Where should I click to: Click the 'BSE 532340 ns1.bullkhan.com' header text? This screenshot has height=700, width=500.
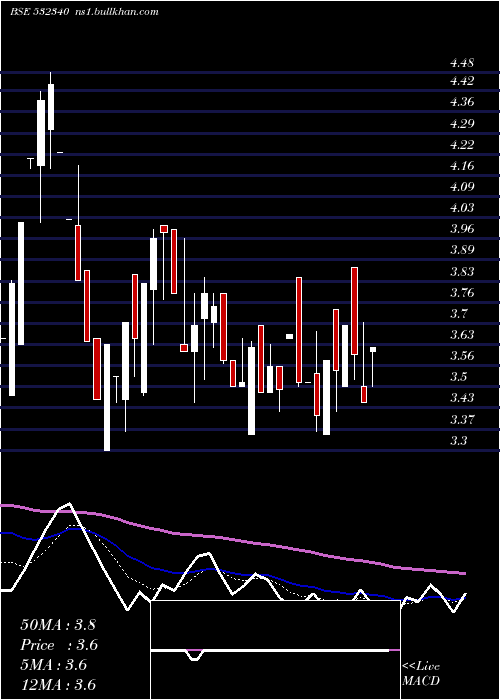[84, 12]
